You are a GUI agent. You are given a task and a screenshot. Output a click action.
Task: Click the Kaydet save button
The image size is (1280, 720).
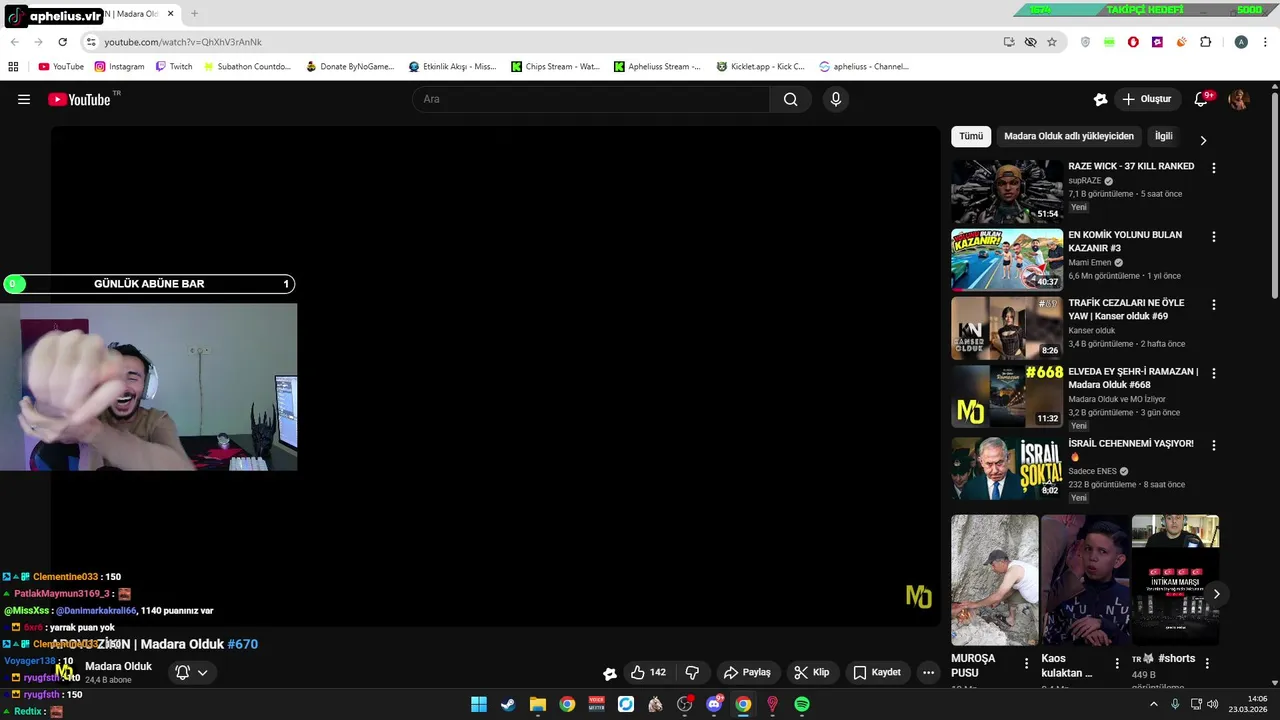pyautogui.click(x=877, y=672)
